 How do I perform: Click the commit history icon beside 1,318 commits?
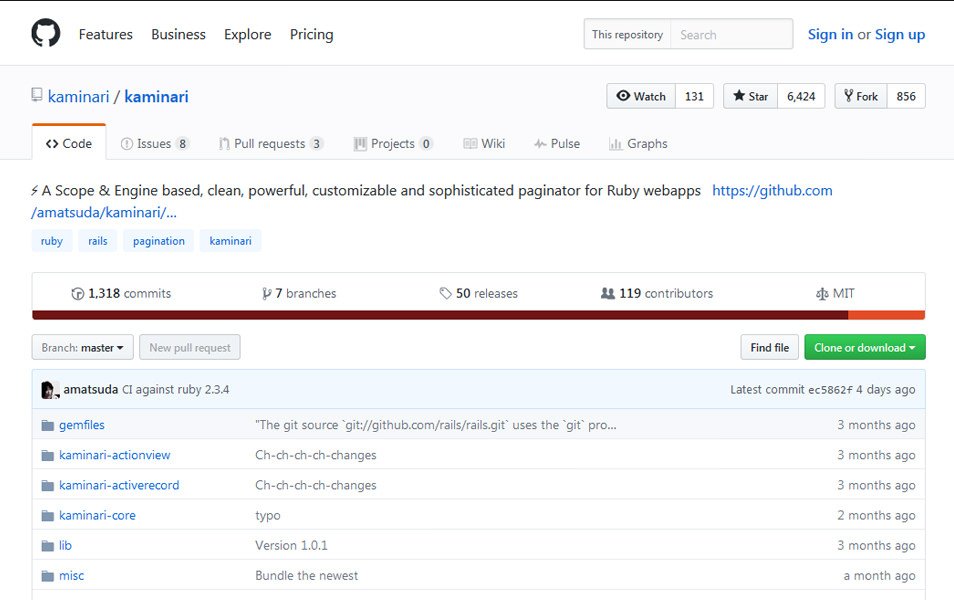(79, 293)
